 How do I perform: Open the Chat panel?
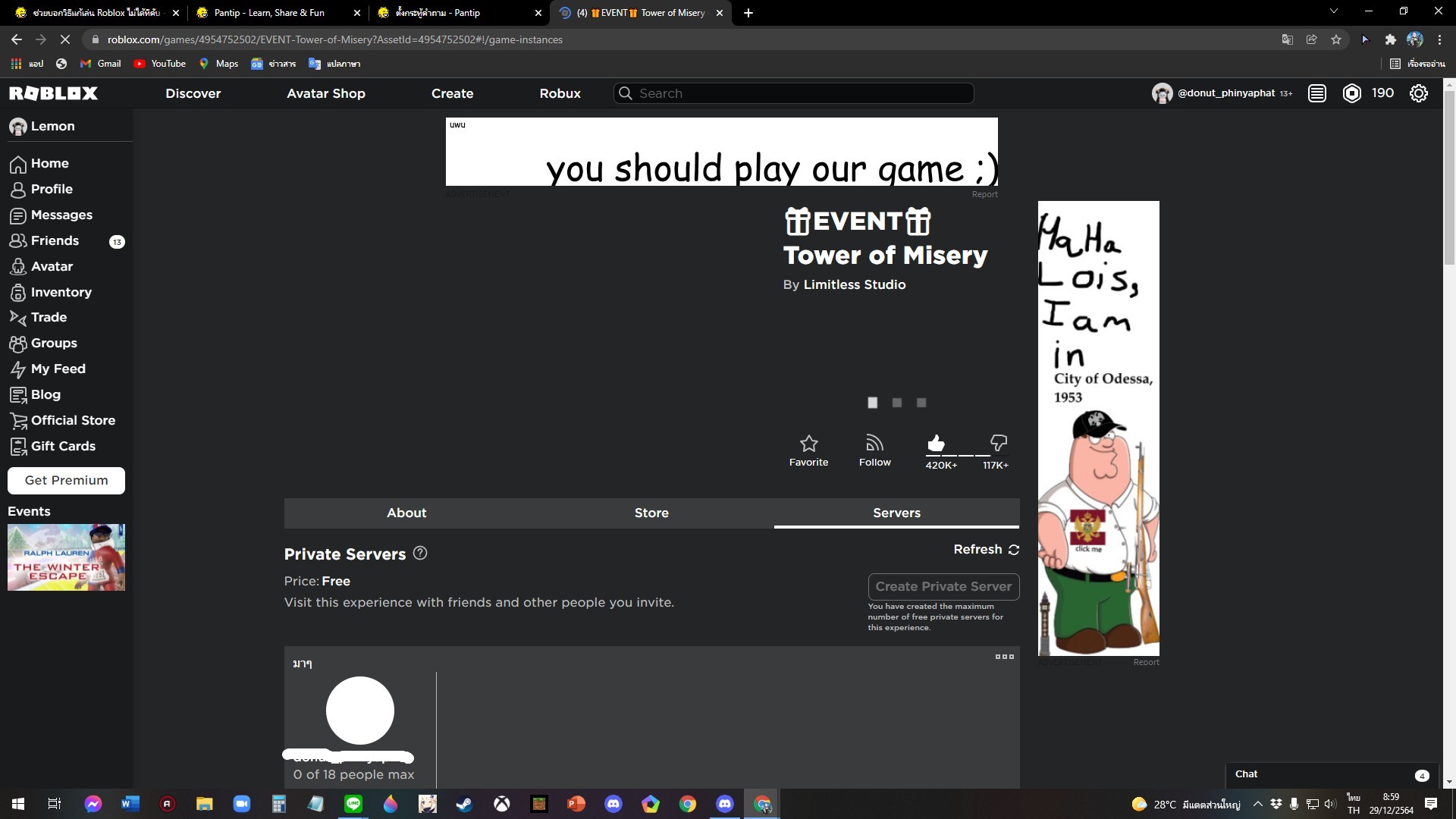tap(1332, 774)
